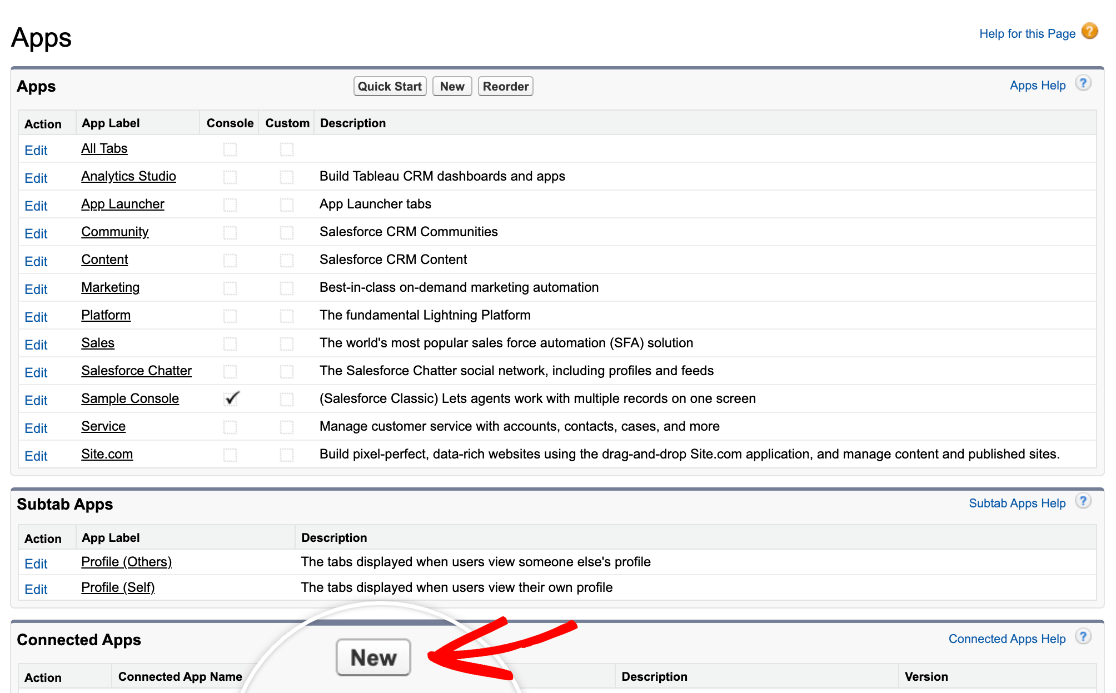The width and height of the screenshot is (1116, 693).
Task: Open the Apps Help link
Action: click(x=1038, y=85)
